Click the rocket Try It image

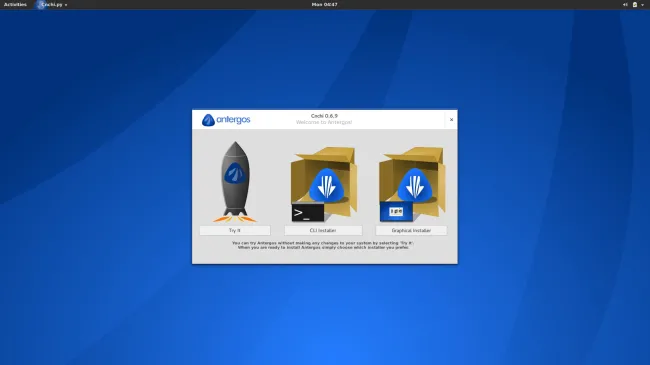(235, 182)
